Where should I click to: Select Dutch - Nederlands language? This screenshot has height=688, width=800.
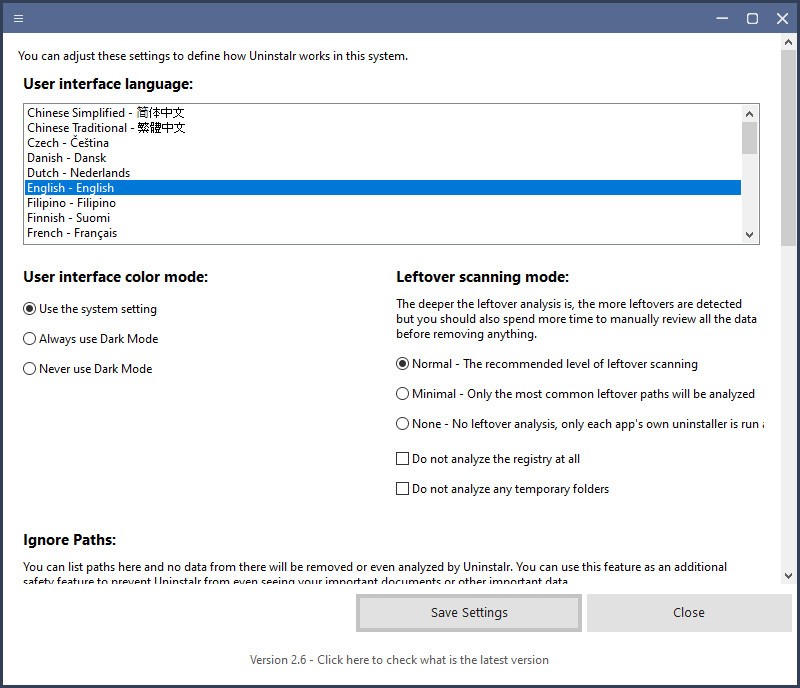pos(383,173)
